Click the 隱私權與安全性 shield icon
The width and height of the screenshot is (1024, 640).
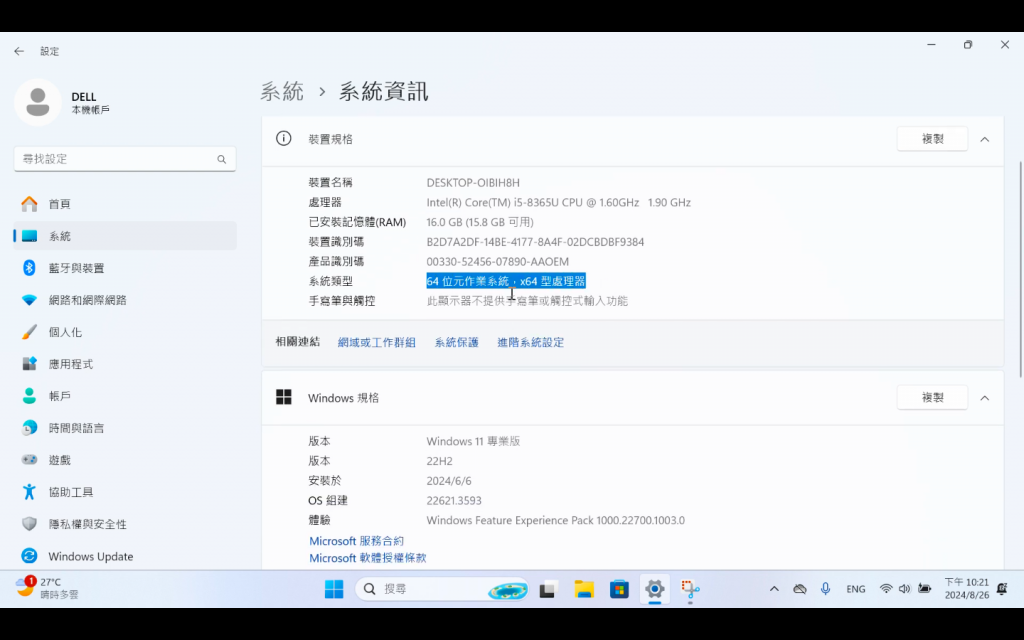pyautogui.click(x=29, y=524)
